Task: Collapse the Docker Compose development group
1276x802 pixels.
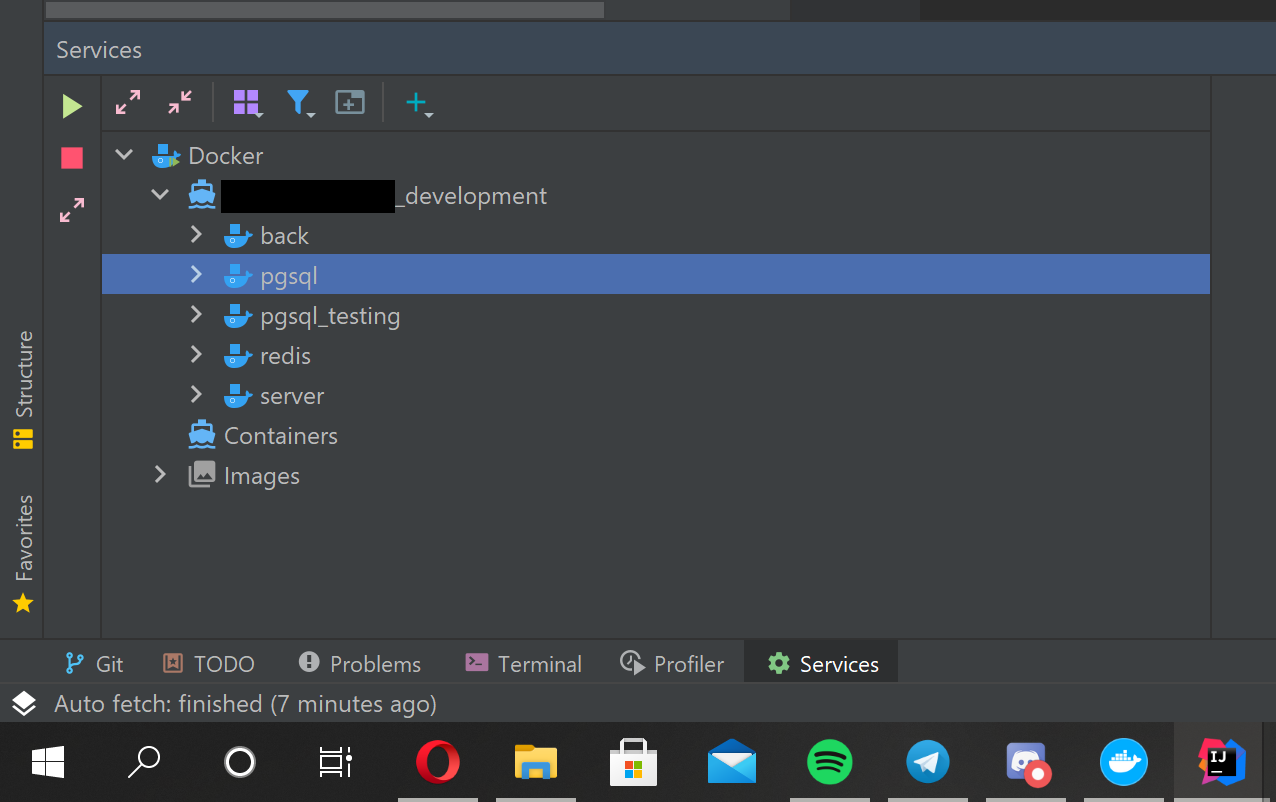Action: pyautogui.click(x=160, y=194)
